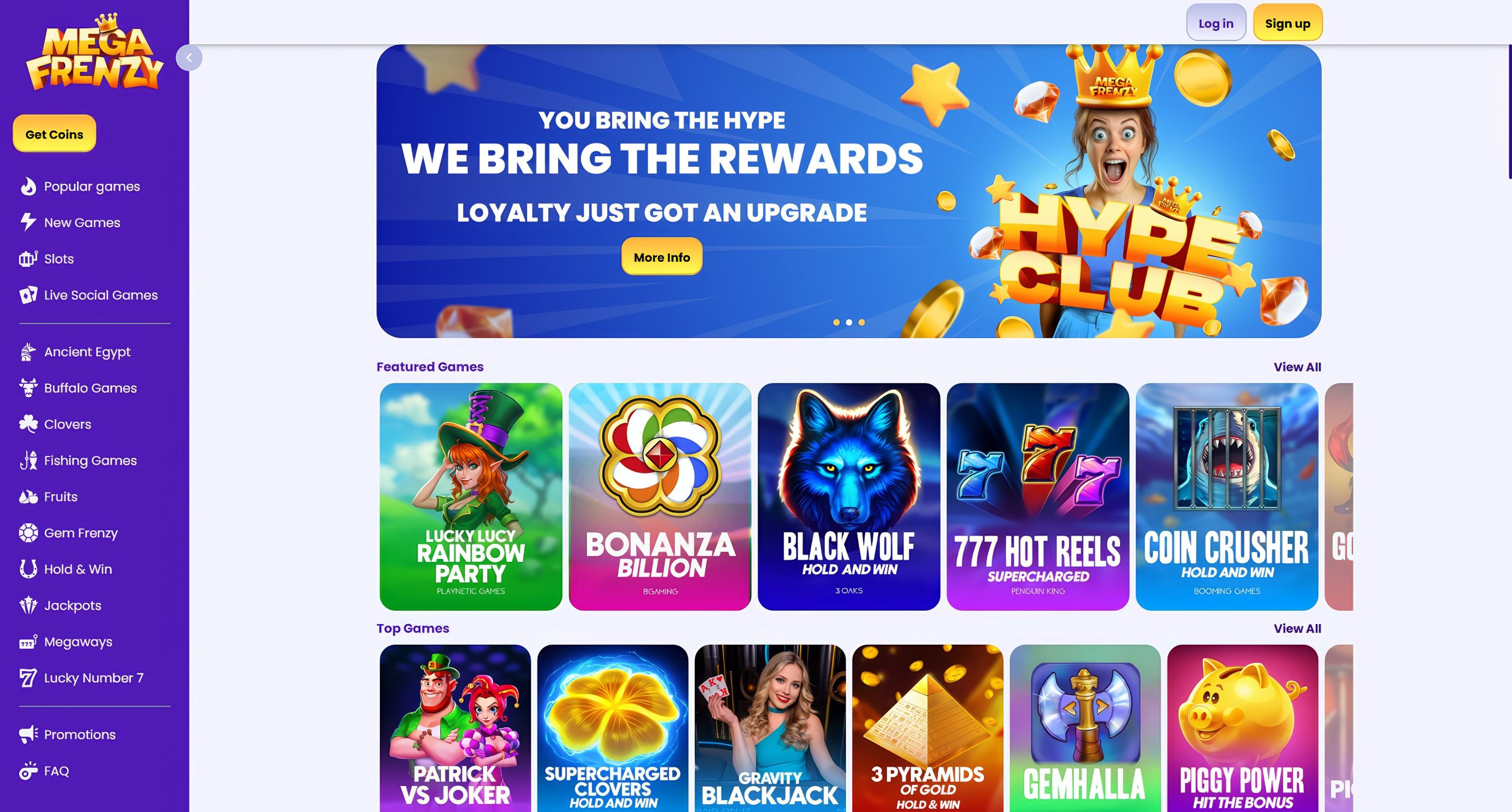Click the Mega Frenzy logo
Image resolution: width=1512 pixels, height=812 pixels.
pos(94,52)
